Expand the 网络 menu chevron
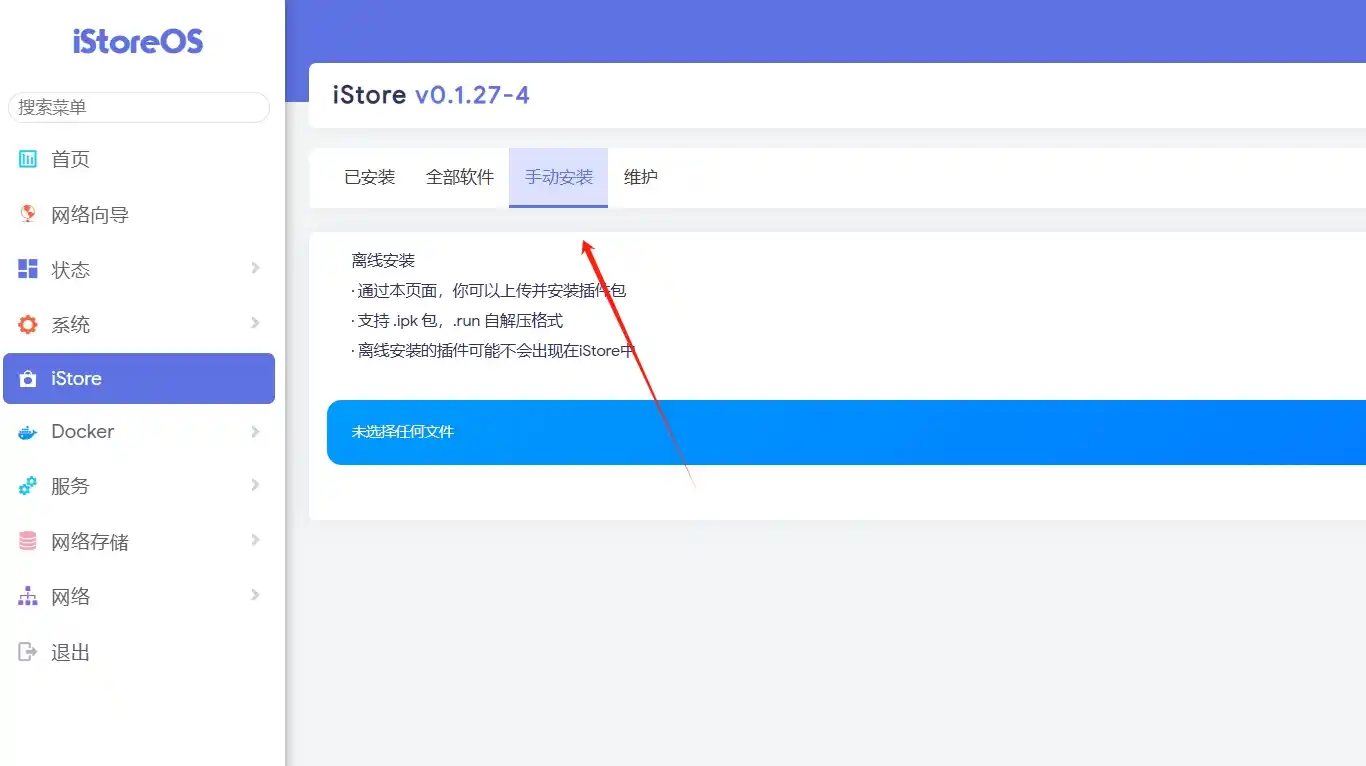The height and width of the screenshot is (766, 1366). pos(255,595)
